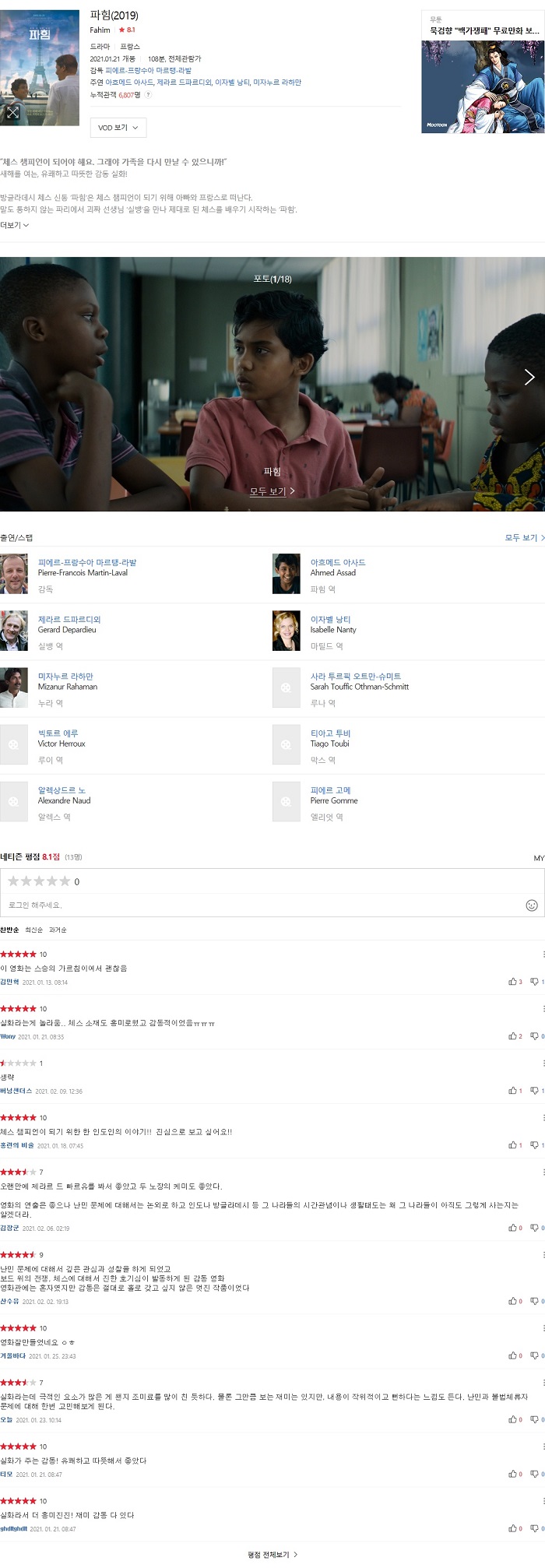Screen dimensions: 545x1568
Task: Select the 찬반순 review sort
Action: 9,930
